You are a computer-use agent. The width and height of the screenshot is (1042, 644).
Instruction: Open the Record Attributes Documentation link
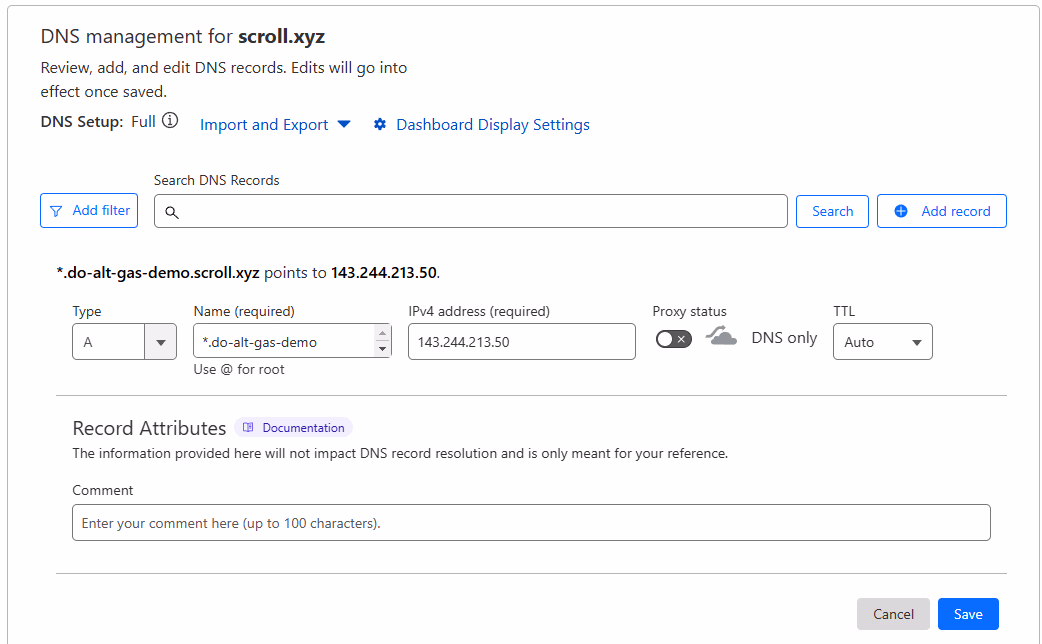(x=303, y=428)
